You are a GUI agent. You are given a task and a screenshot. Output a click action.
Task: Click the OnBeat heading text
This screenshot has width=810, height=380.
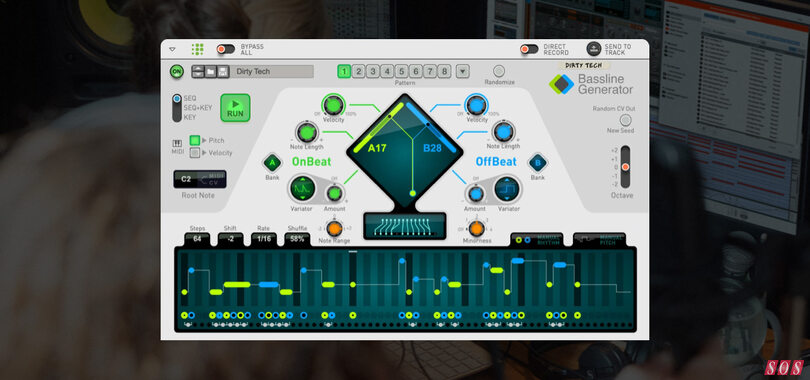coord(311,162)
